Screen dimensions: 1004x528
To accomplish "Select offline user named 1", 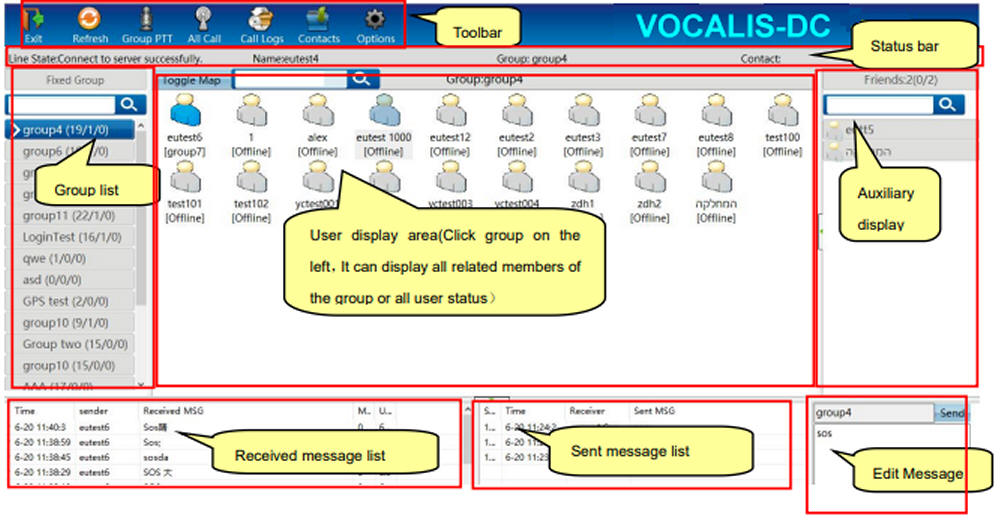I will [251, 125].
